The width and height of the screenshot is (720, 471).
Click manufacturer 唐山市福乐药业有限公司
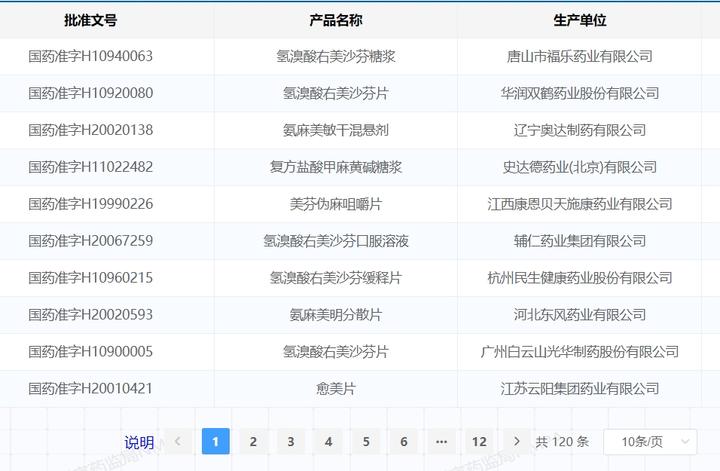580,56
